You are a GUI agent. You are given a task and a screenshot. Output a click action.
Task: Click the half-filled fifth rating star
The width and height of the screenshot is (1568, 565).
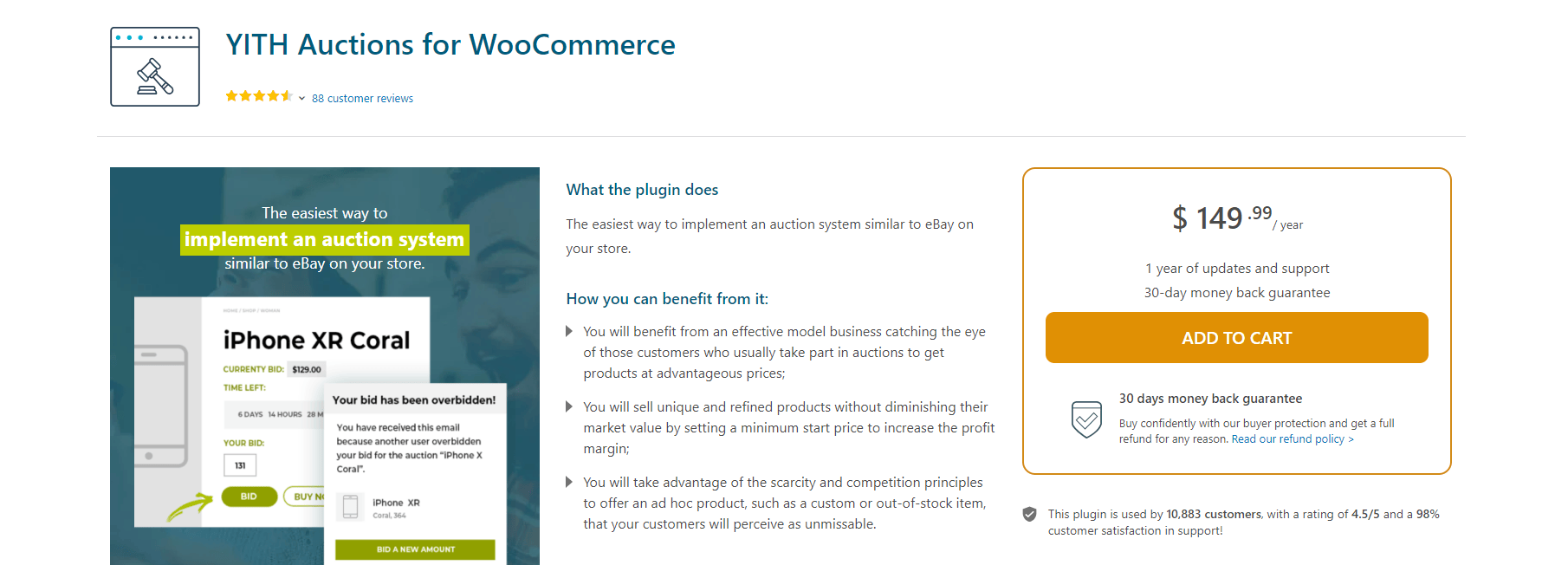click(285, 95)
